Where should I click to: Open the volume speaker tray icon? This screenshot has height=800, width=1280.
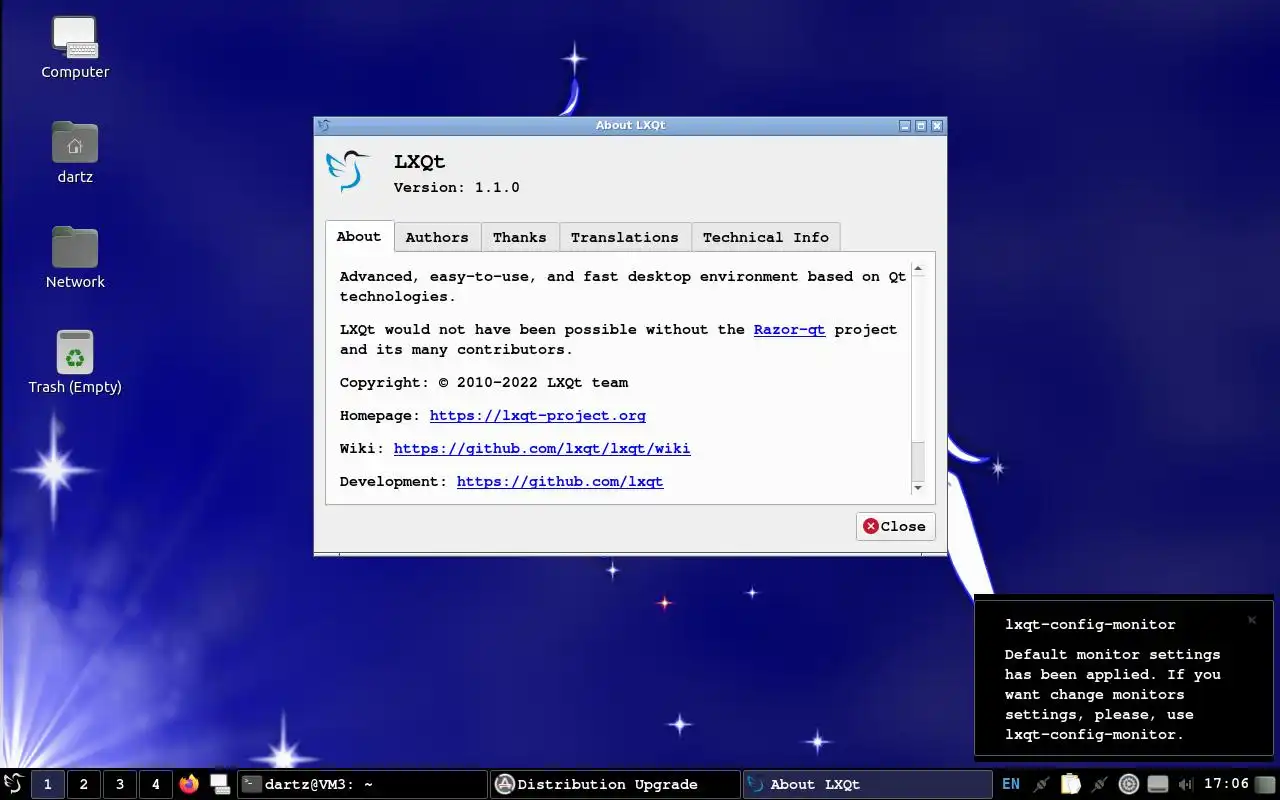pos(1186,784)
